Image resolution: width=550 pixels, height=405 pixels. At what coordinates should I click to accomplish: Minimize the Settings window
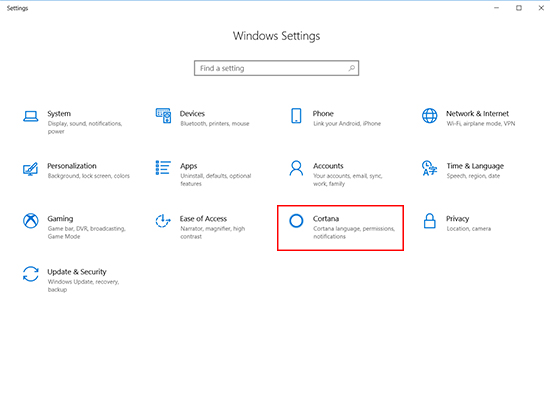tap(496, 8)
